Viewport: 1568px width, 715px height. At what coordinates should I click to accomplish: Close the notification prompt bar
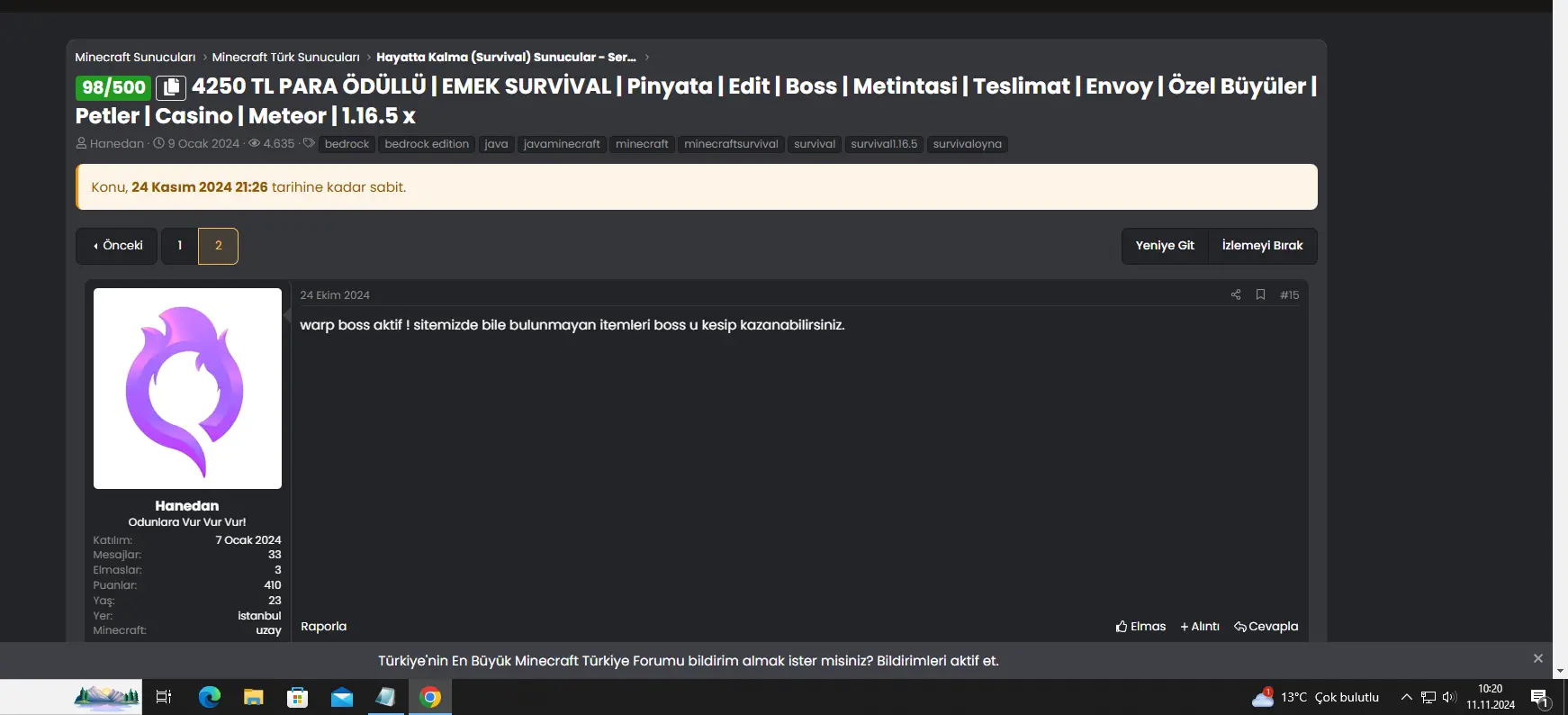click(1538, 659)
